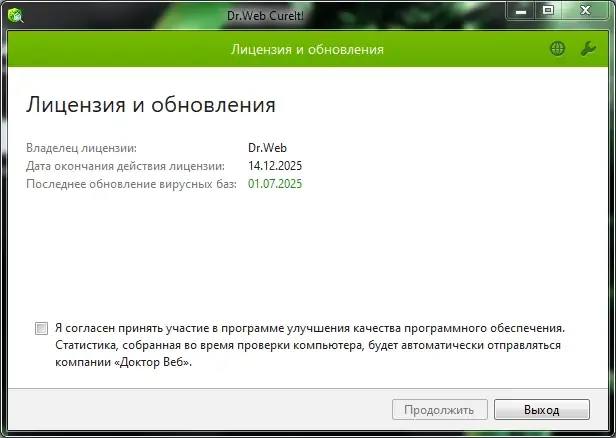Click the label Владелец лицензии
This screenshot has height=438, width=616.
[81, 148]
